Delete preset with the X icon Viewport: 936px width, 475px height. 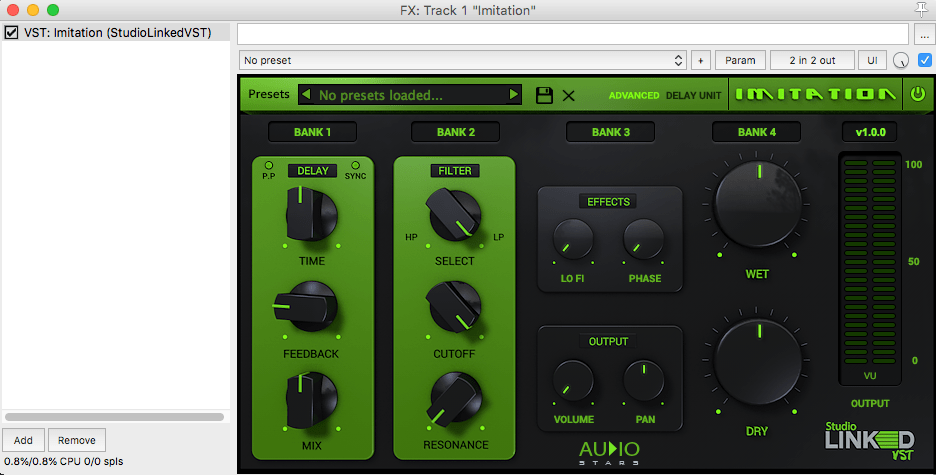pos(568,96)
